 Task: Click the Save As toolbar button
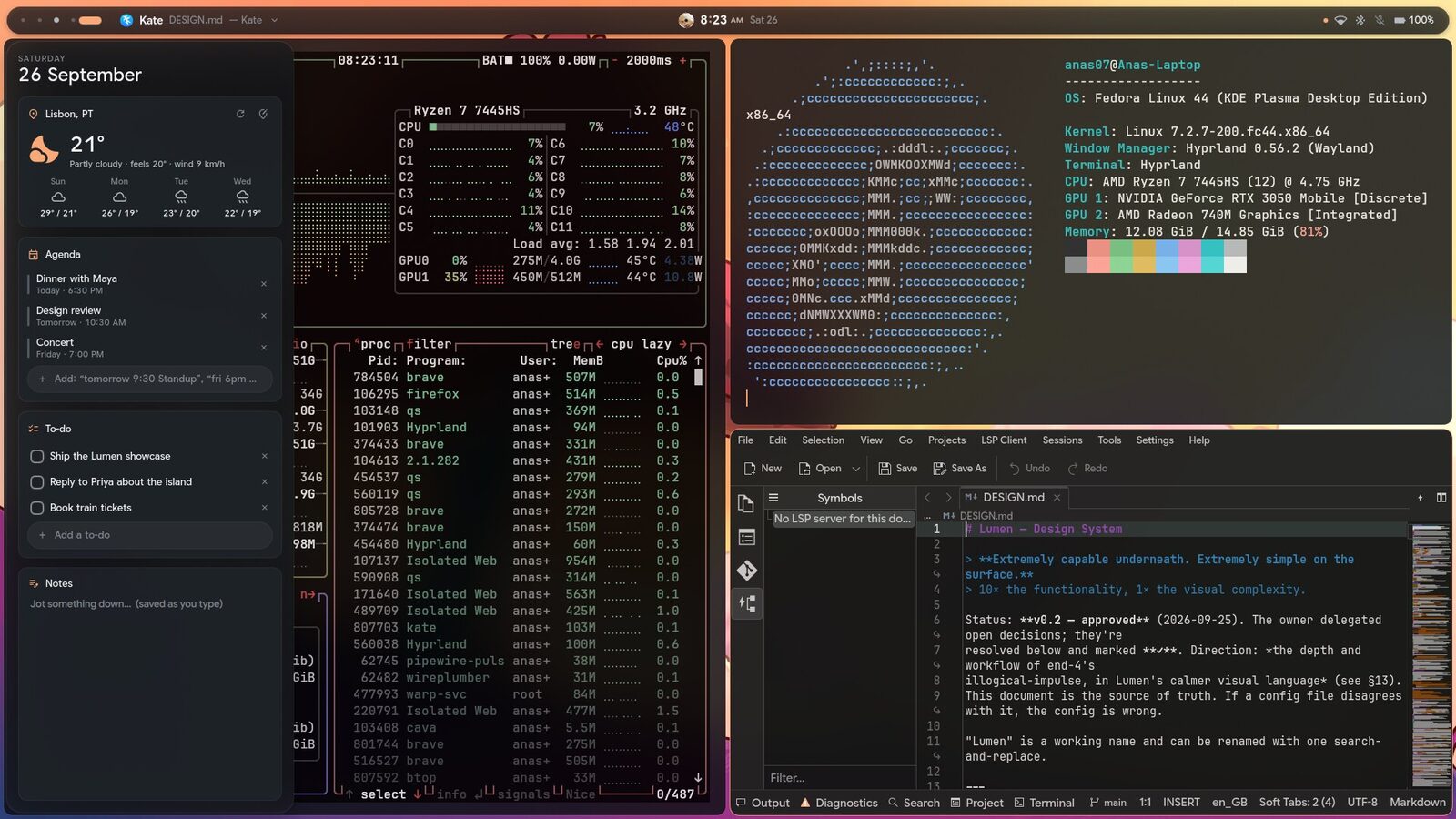point(959,468)
